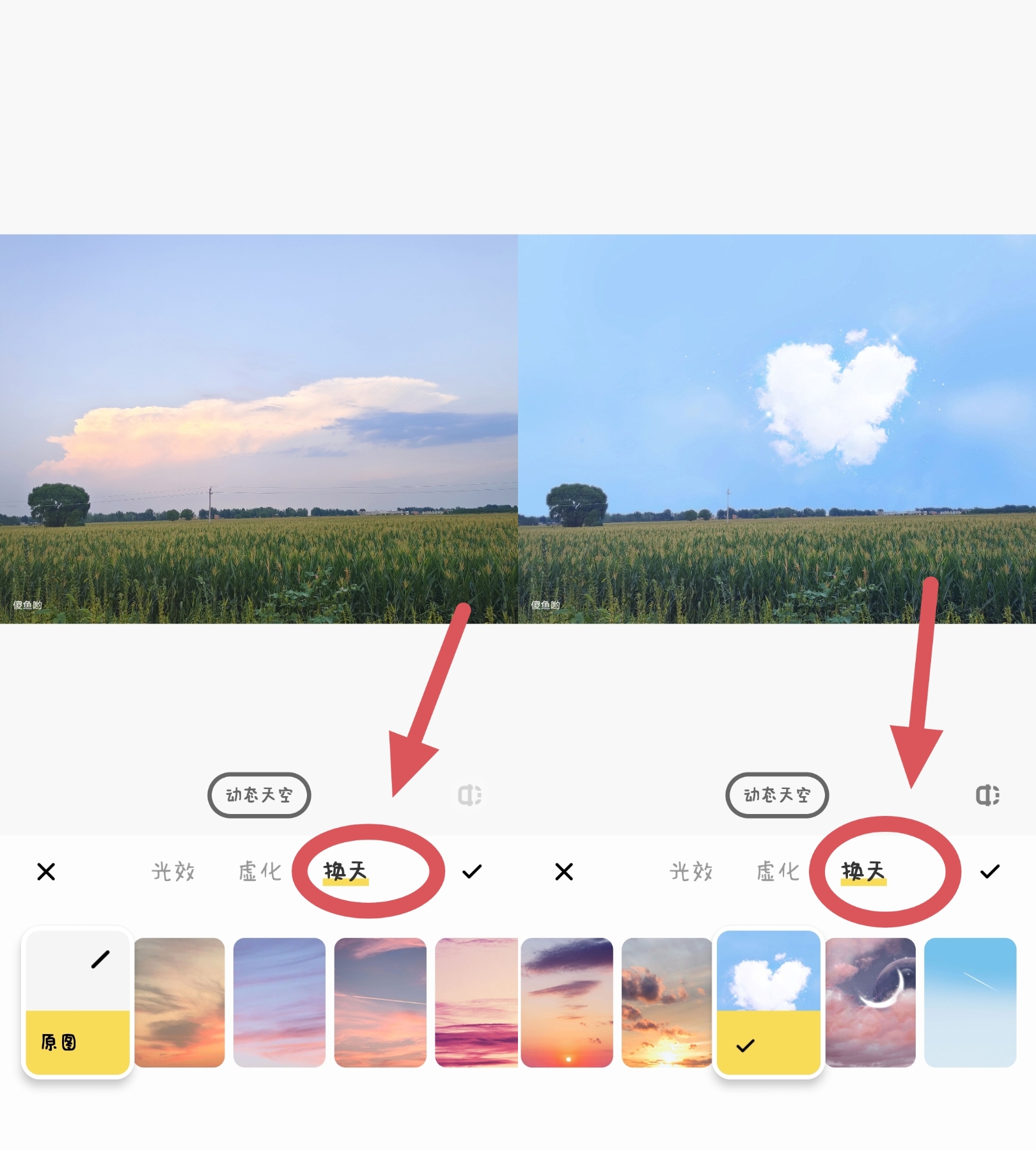The image size is (1036, 1151).
Task: Choose the sunset with setting sun preset
Action: click(x=567, y=1002)
